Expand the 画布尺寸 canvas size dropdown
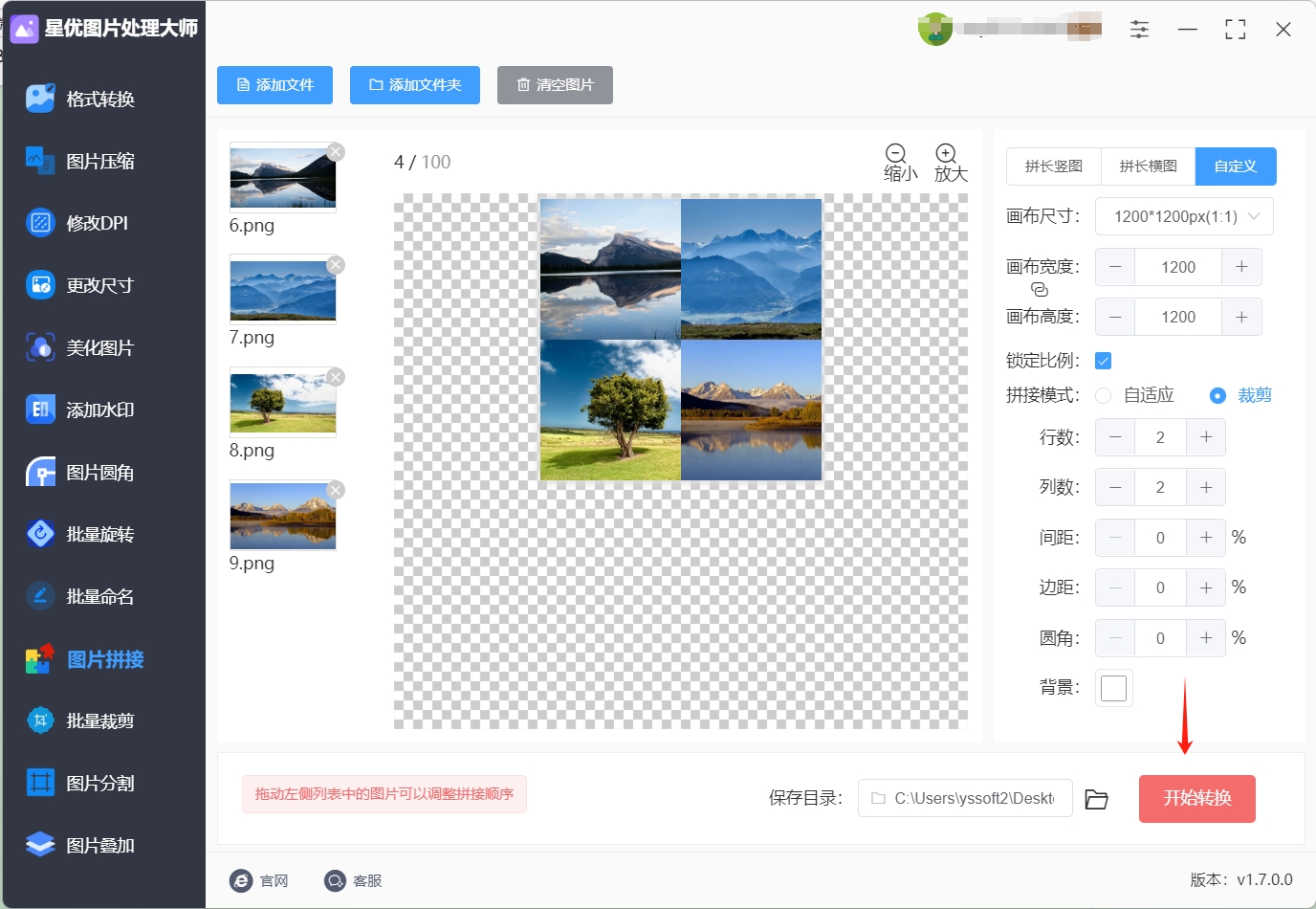Viewport: 1316px width, 909px height. [x=1184, y=216]
